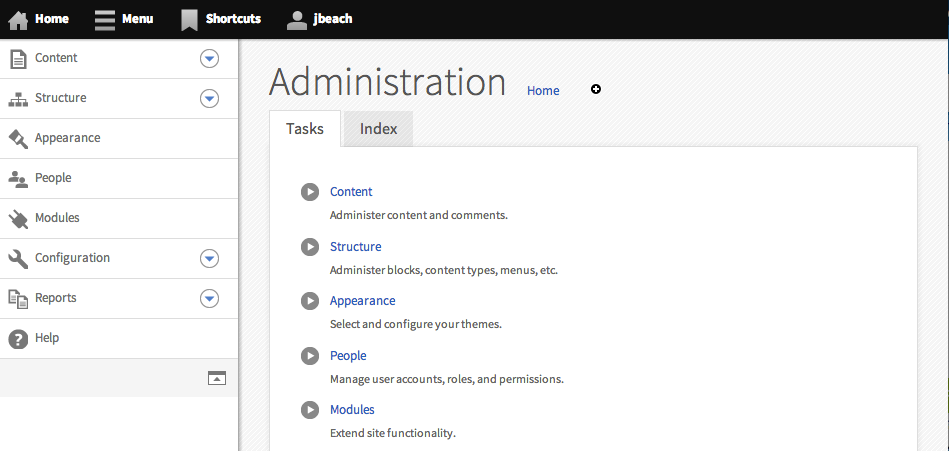Open the Content link in tasks list
Viewport: 949px width, 452px height.
click(x=351, y=192)
